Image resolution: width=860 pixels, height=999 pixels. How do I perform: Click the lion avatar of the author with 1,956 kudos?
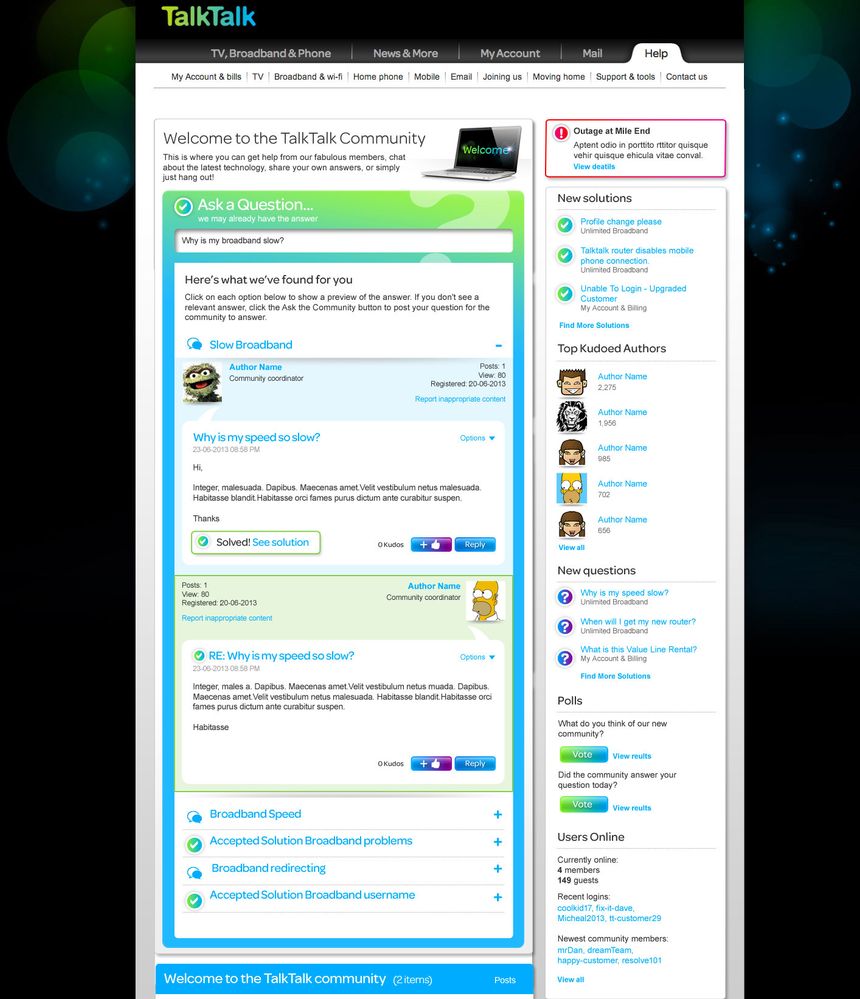pyautogui.click(x=572, y=417)
